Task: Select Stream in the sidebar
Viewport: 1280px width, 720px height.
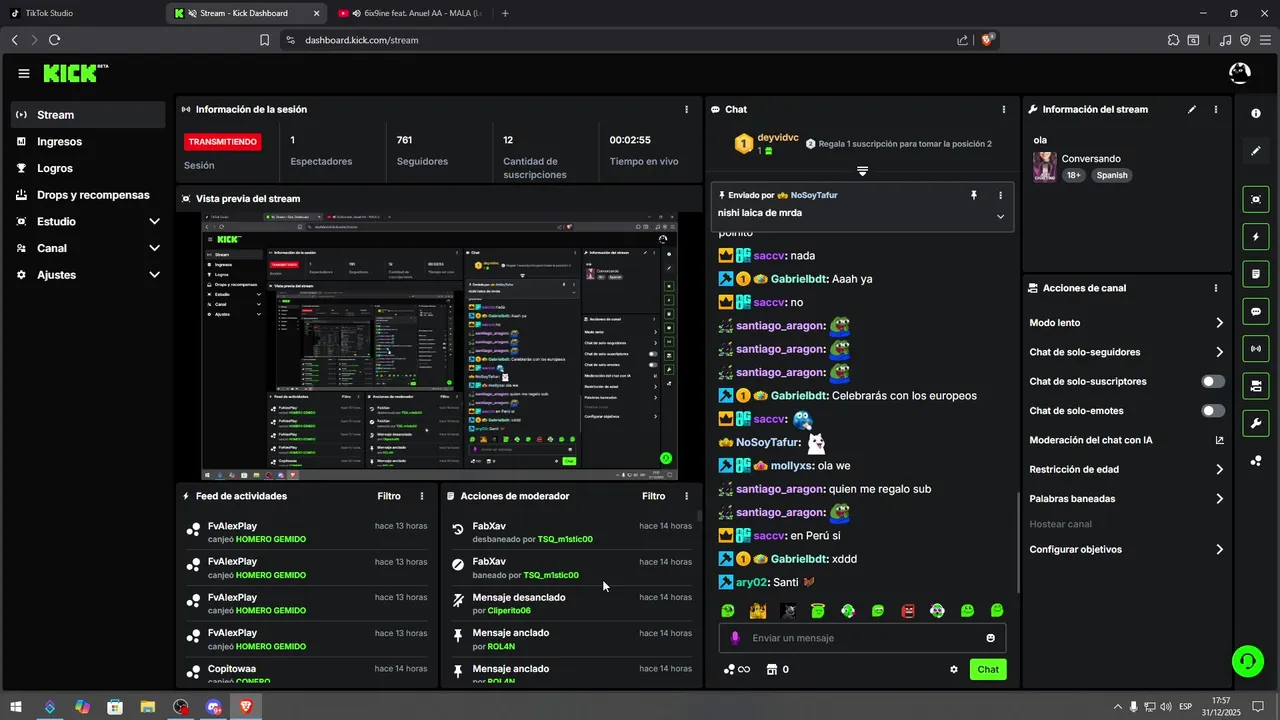Action: coord(89,115)
